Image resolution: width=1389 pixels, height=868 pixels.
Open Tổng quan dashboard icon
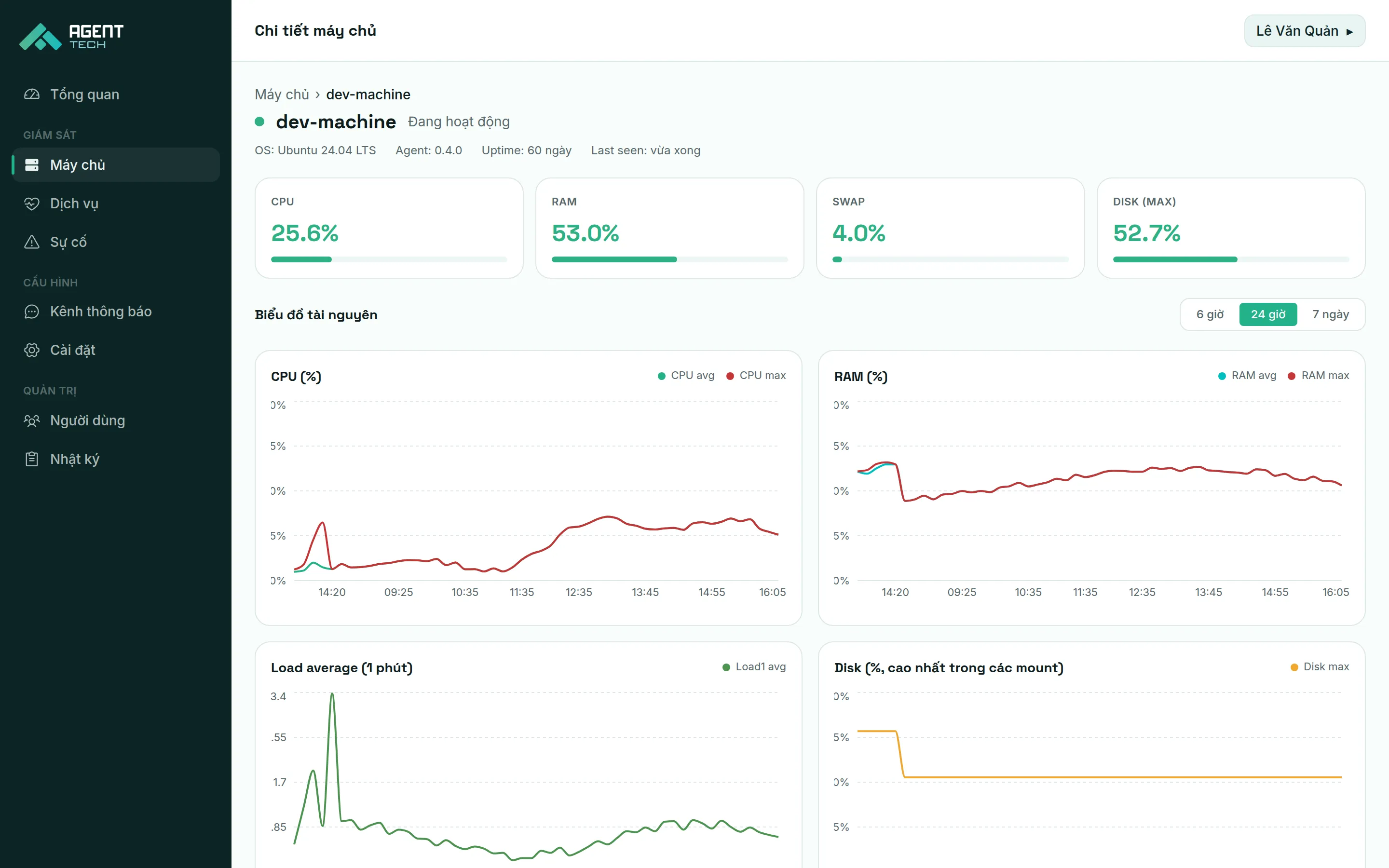(31, 94)
